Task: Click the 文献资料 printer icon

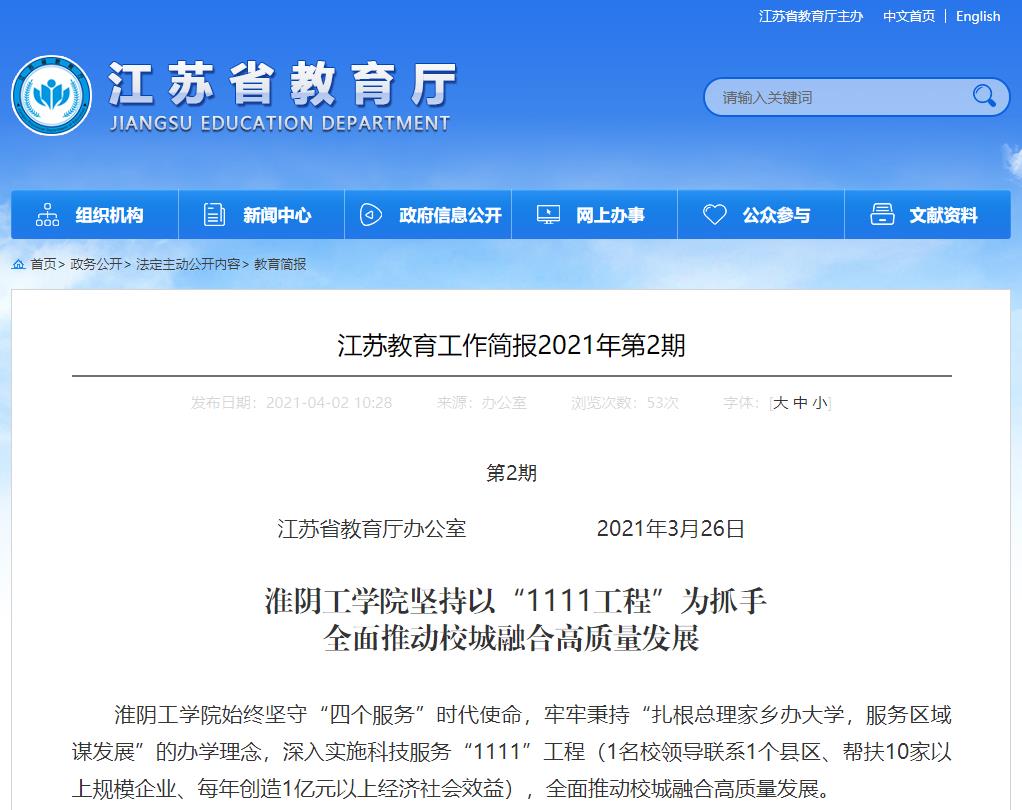Action: (882, 215)
